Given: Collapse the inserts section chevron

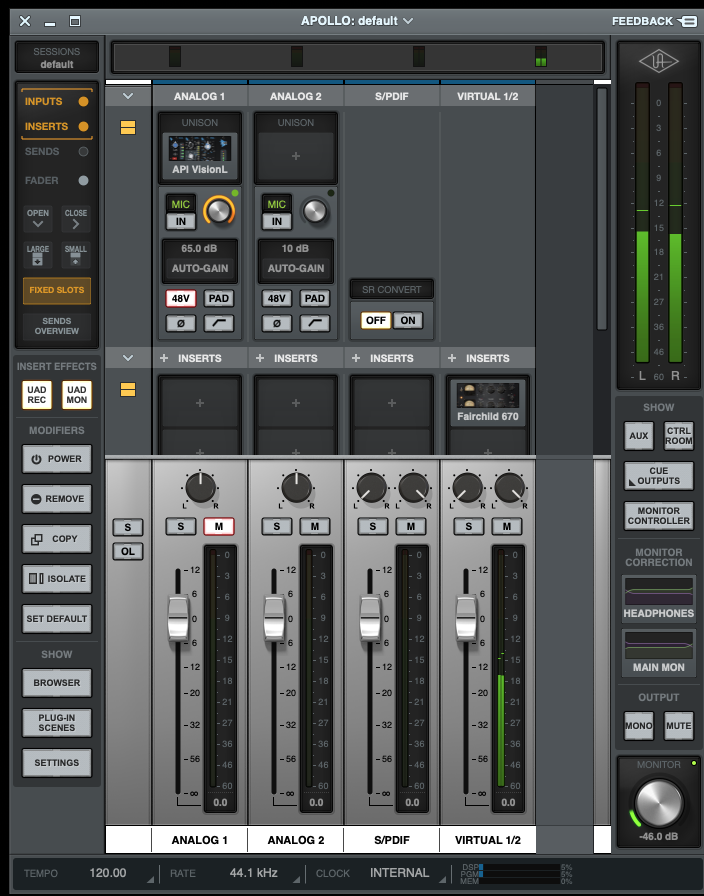Looking at the screenshot, I should click(x=128, y=358).
